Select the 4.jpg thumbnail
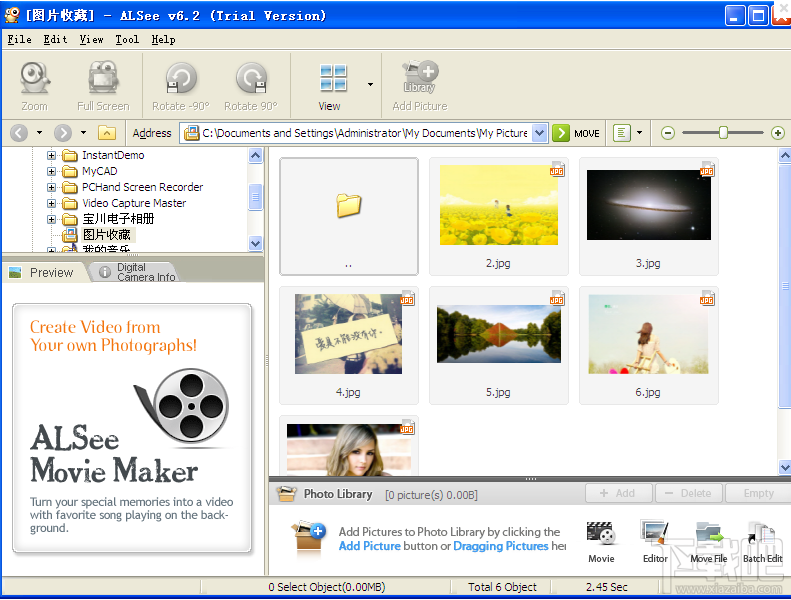 pos(349,346)
